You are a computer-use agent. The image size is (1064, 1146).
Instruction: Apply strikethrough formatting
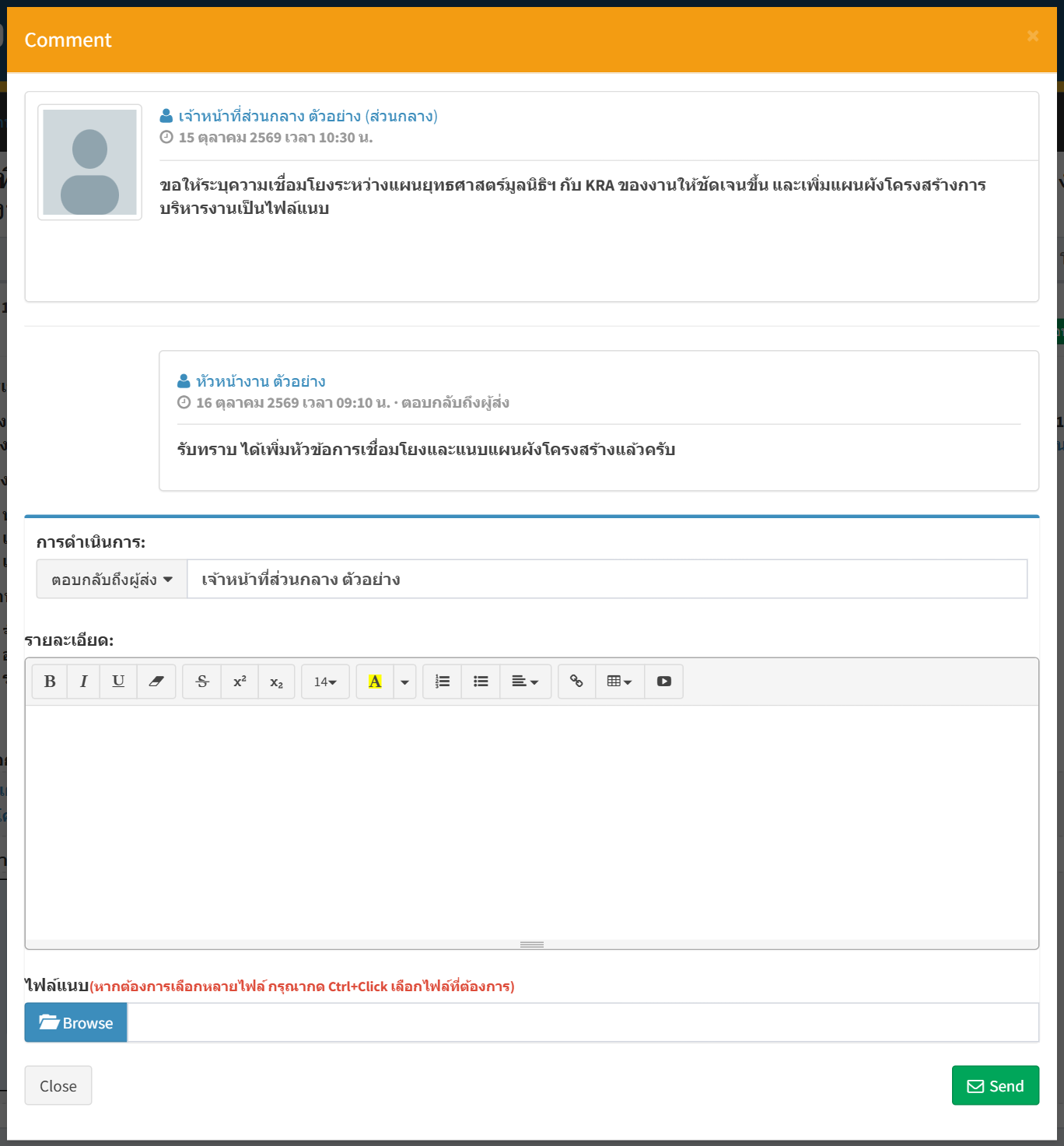tap(202, 682)
